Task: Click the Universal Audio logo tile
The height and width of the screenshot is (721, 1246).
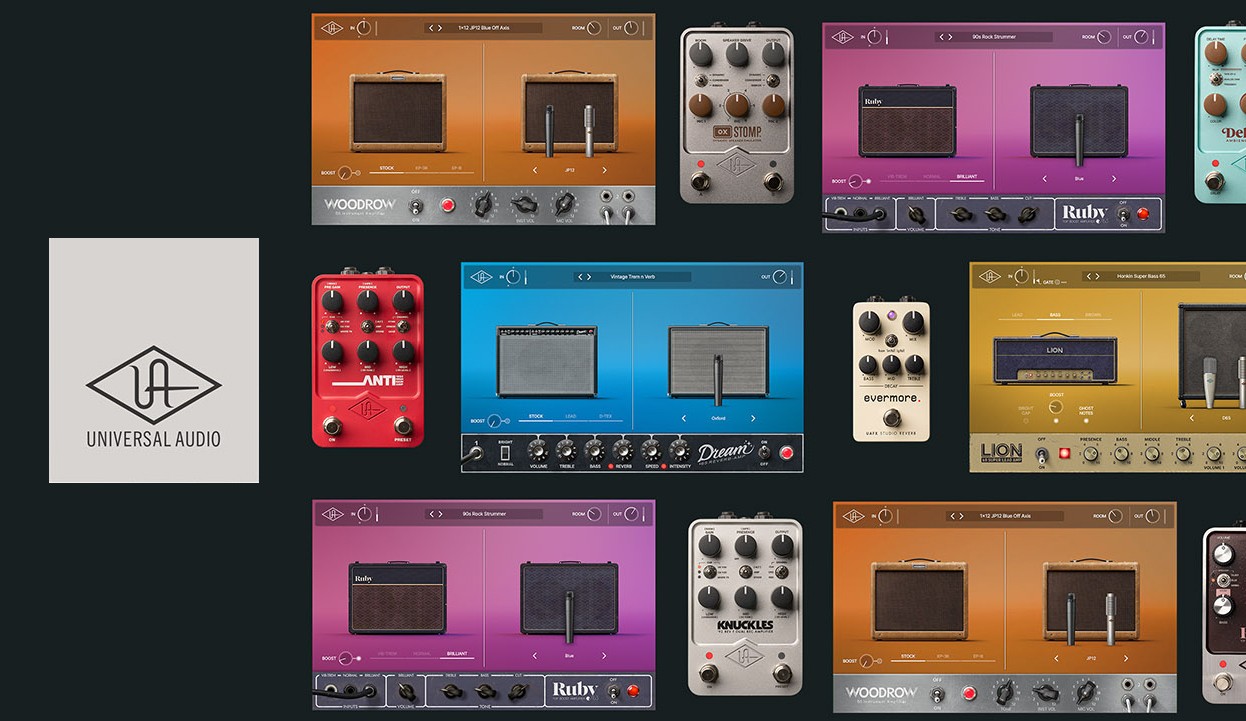Action: tap(153, 360)
